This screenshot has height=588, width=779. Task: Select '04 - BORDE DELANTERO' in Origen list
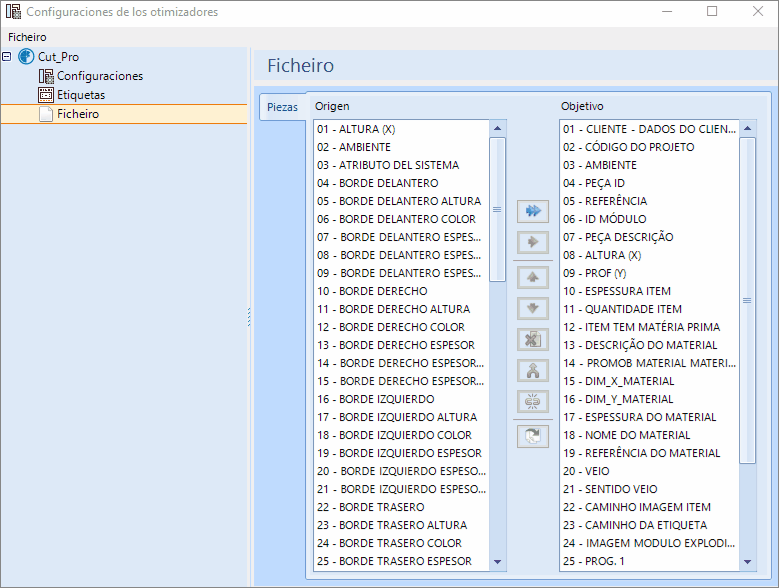point(377,183)
